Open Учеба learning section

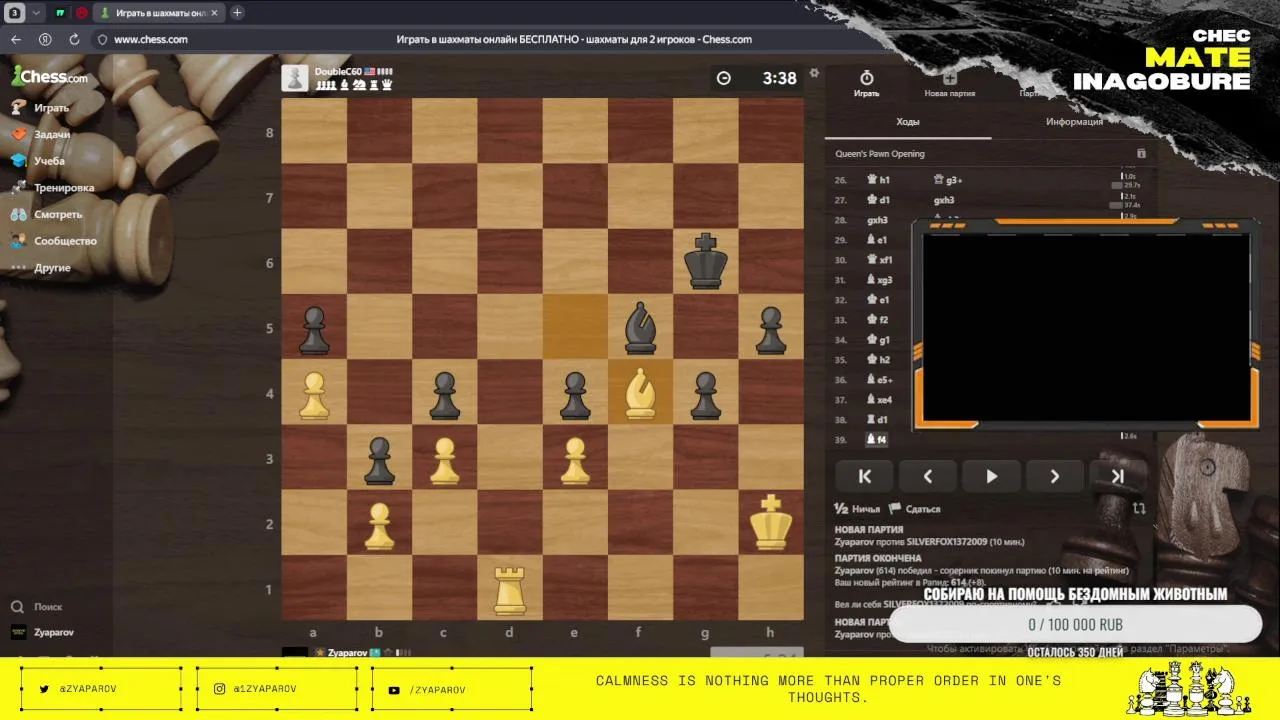point(38,161)
